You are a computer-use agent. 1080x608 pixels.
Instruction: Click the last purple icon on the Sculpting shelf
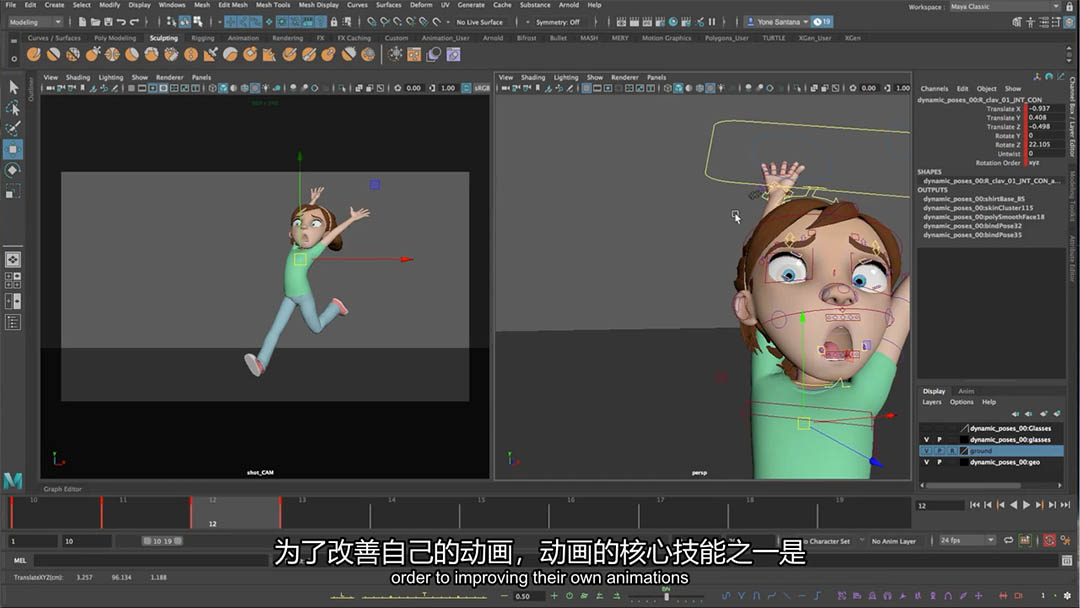[453, 54]
